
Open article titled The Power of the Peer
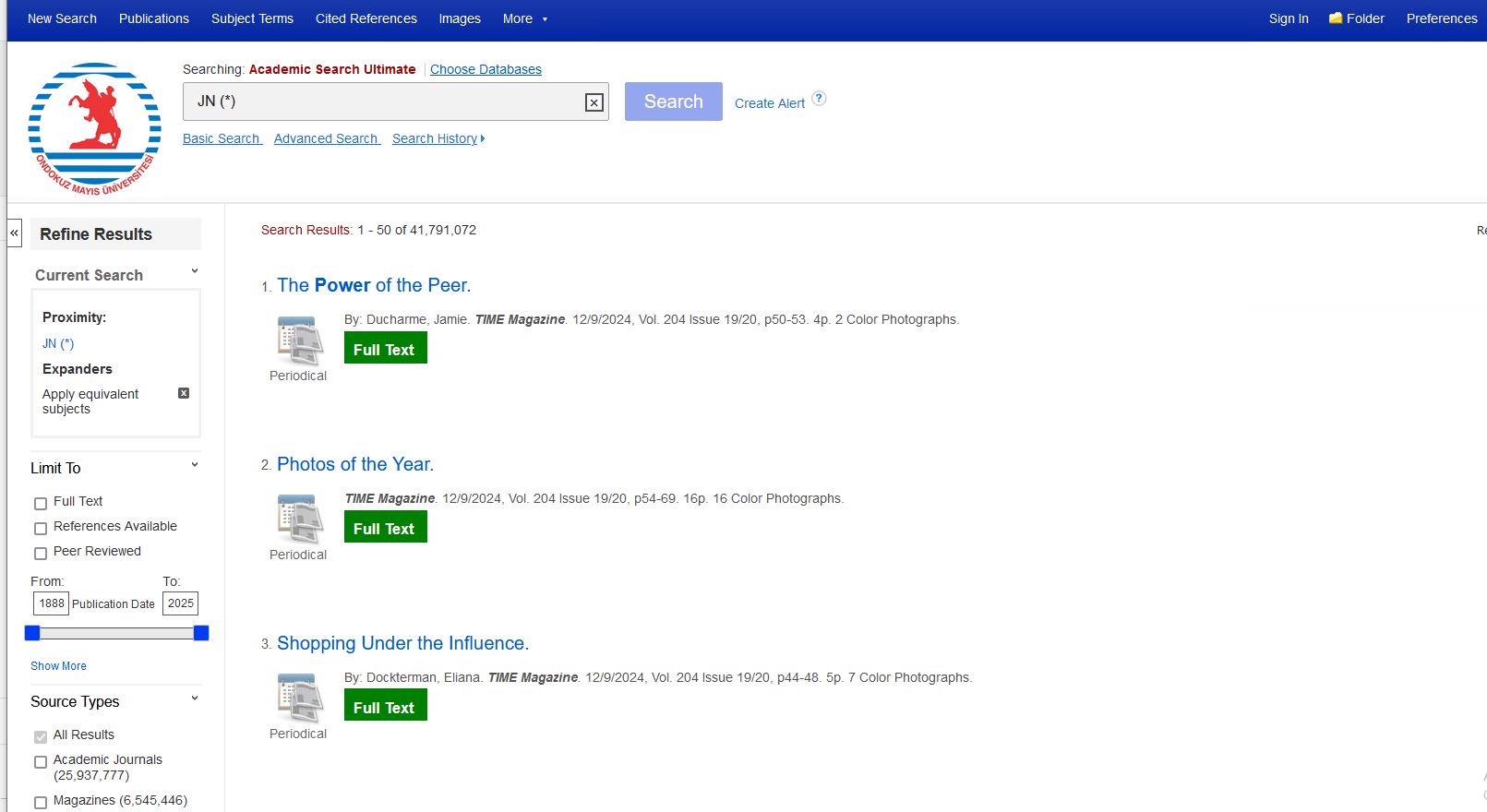[374, 285]
